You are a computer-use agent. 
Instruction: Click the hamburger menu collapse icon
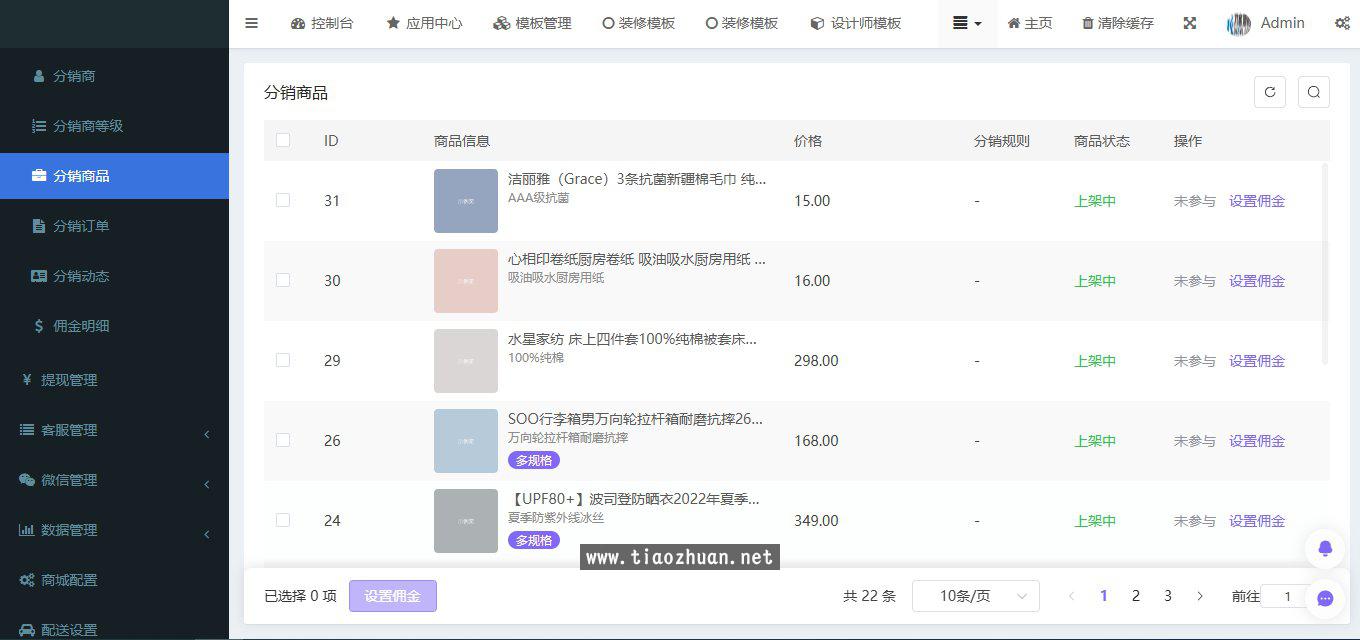click(x=252, y=23)
